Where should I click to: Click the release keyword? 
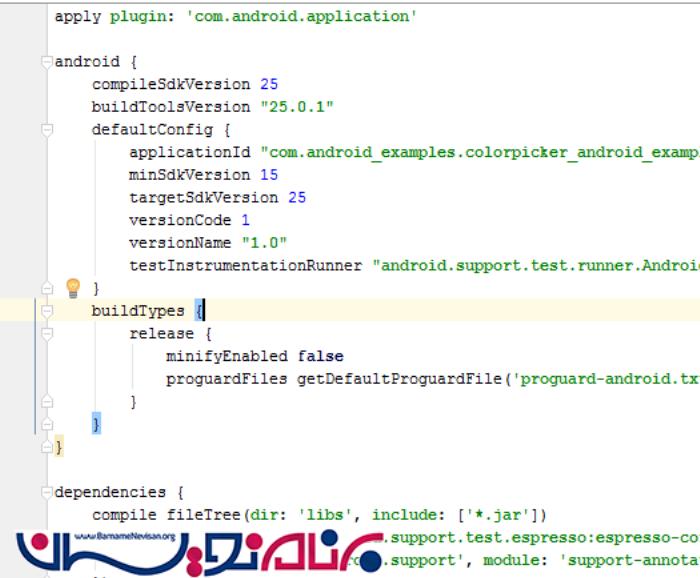[162, 334]
